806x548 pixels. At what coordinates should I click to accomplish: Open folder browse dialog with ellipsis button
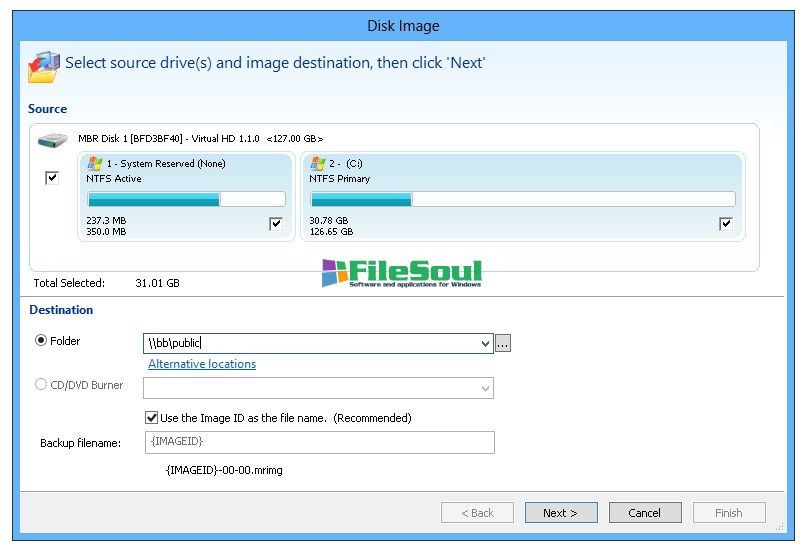pyautogui.click(x=503, y=344)
